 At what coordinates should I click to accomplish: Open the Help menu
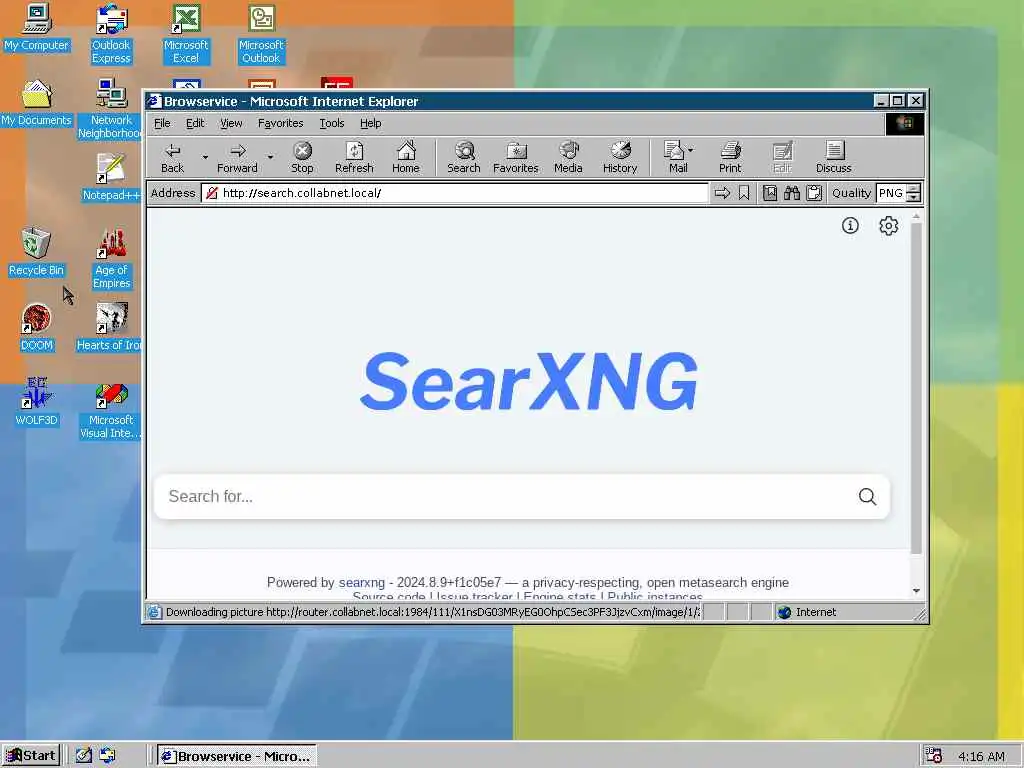(370, 123)
